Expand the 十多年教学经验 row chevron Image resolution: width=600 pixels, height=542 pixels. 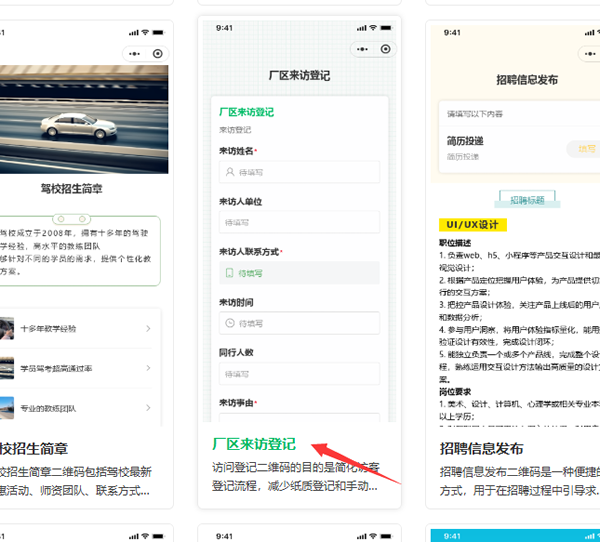148,328
